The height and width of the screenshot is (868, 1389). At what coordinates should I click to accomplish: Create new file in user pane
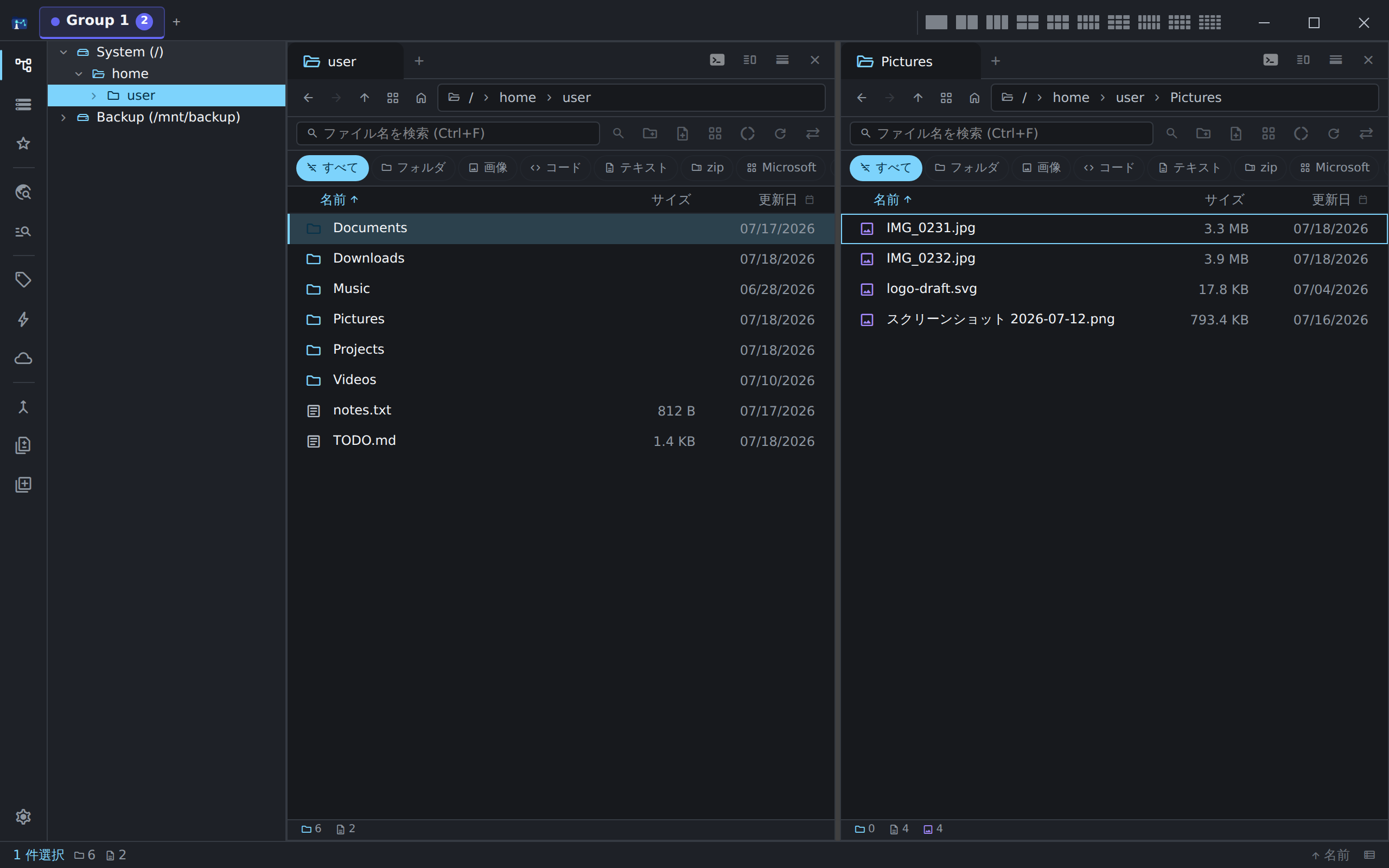683,134
